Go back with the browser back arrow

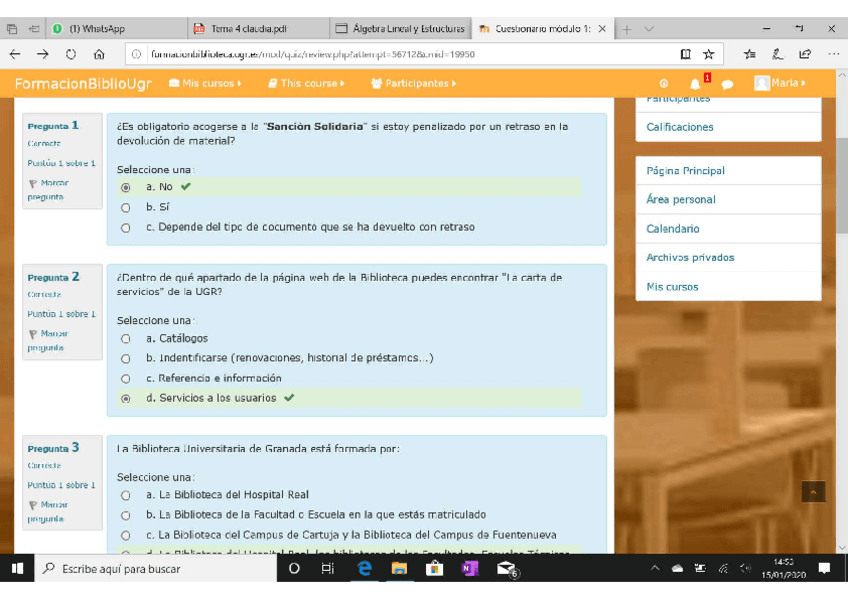pyautogui.click(x=15, y=54)
